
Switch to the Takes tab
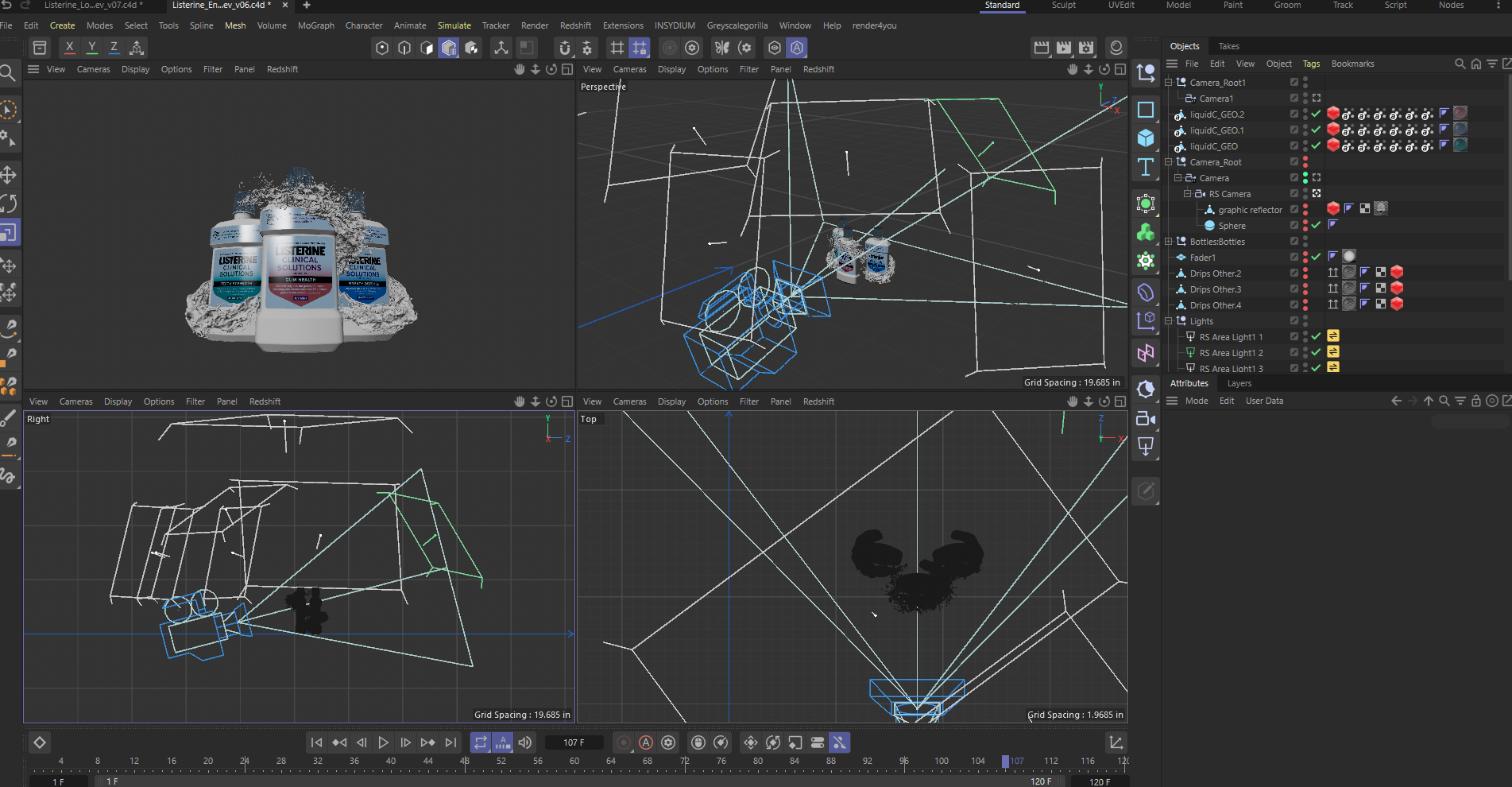[x=1228, y=46]
